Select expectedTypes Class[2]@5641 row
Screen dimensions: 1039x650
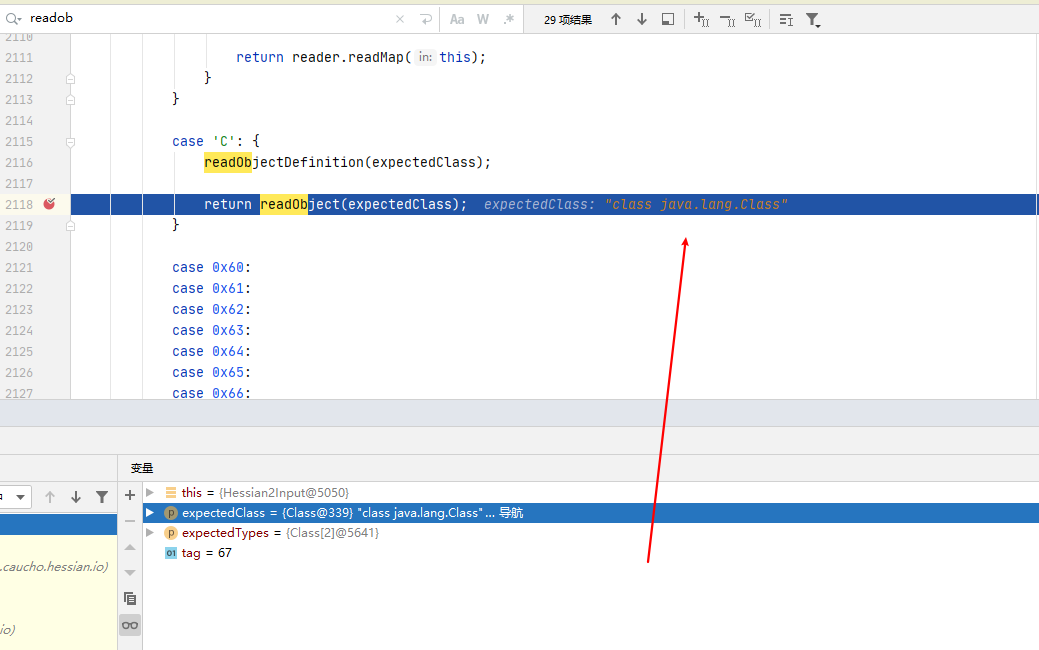(590, 533)
